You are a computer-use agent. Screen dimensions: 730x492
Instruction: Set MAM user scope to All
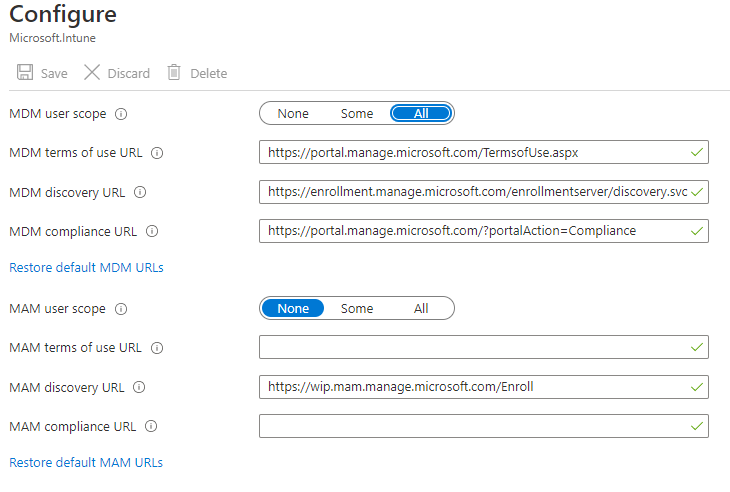421,309
